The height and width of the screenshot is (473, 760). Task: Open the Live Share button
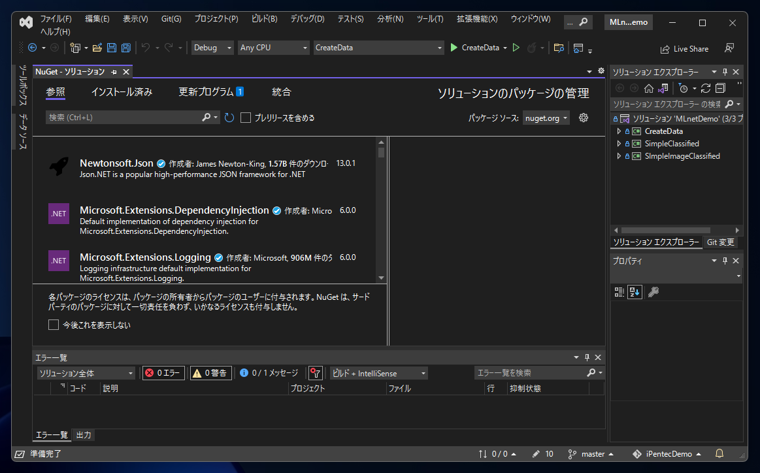click(x=684, y=49)
